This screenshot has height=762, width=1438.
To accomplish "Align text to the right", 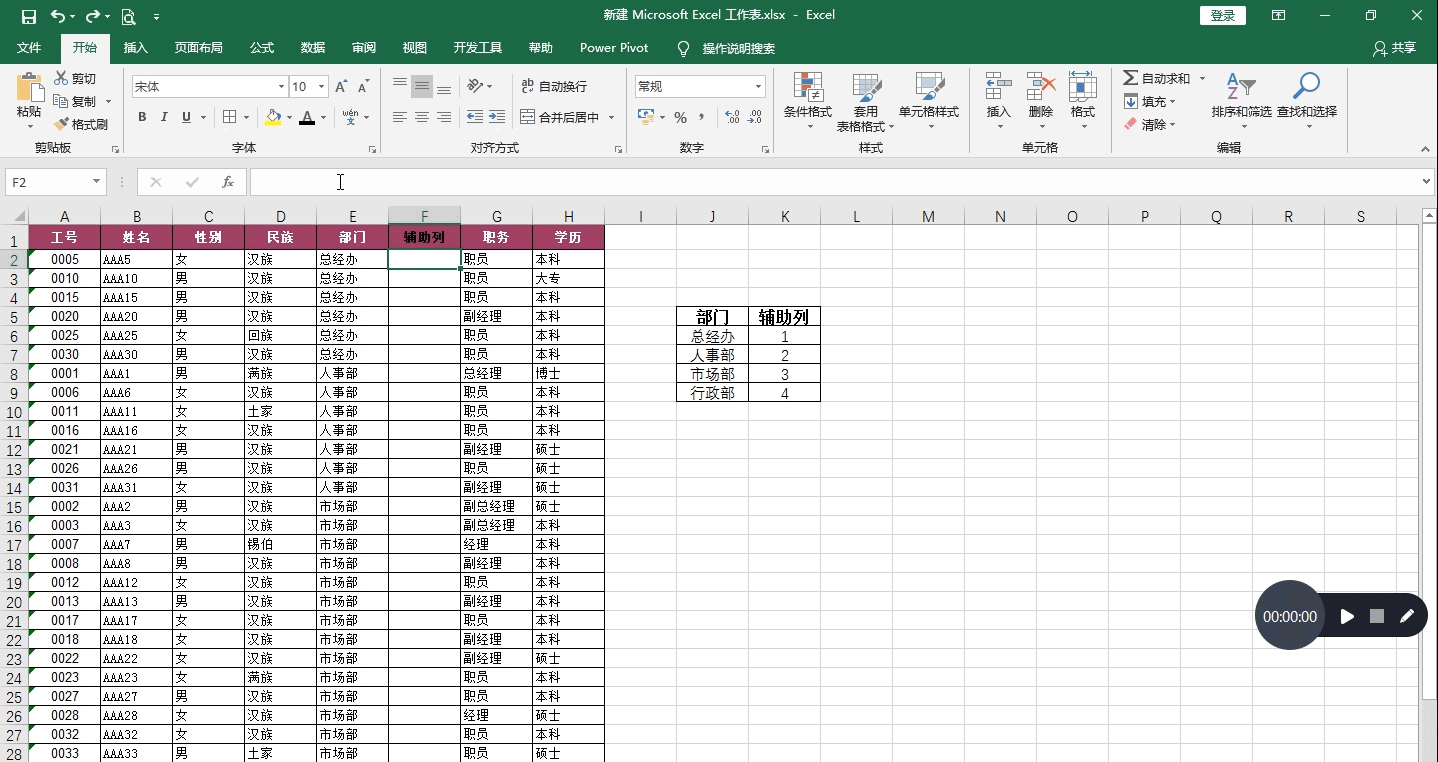I will [x=444, y=117].
